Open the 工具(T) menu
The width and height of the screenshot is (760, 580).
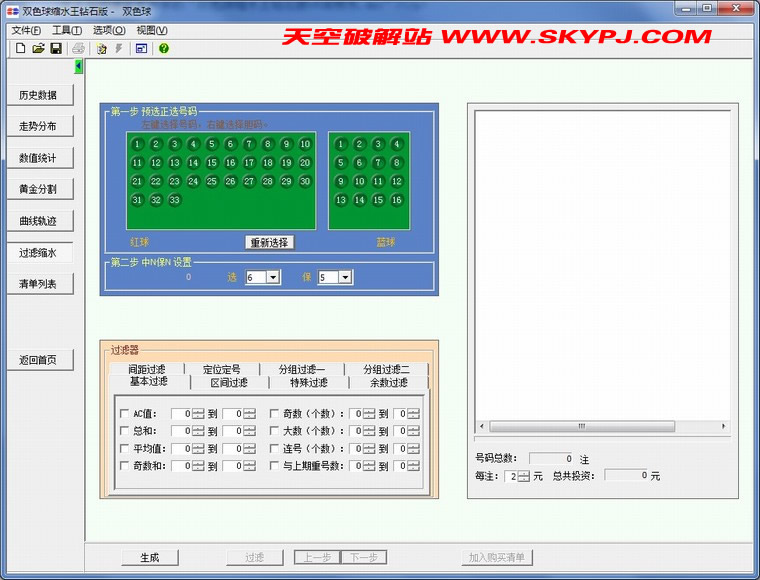67,30
